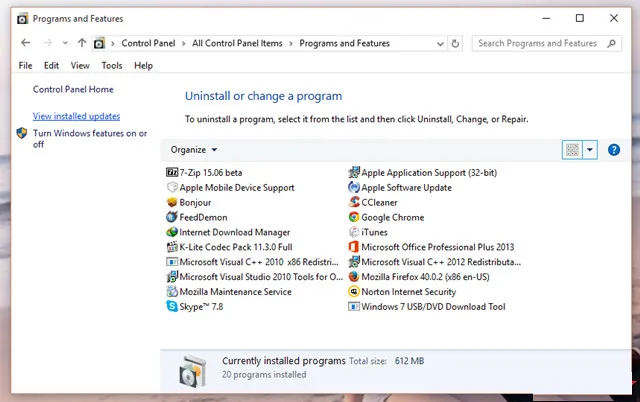Viewport: 640px width, 402px height.
Task: Click the K-Lite Codec Pack icon
Action: click(x=172, y=247)
